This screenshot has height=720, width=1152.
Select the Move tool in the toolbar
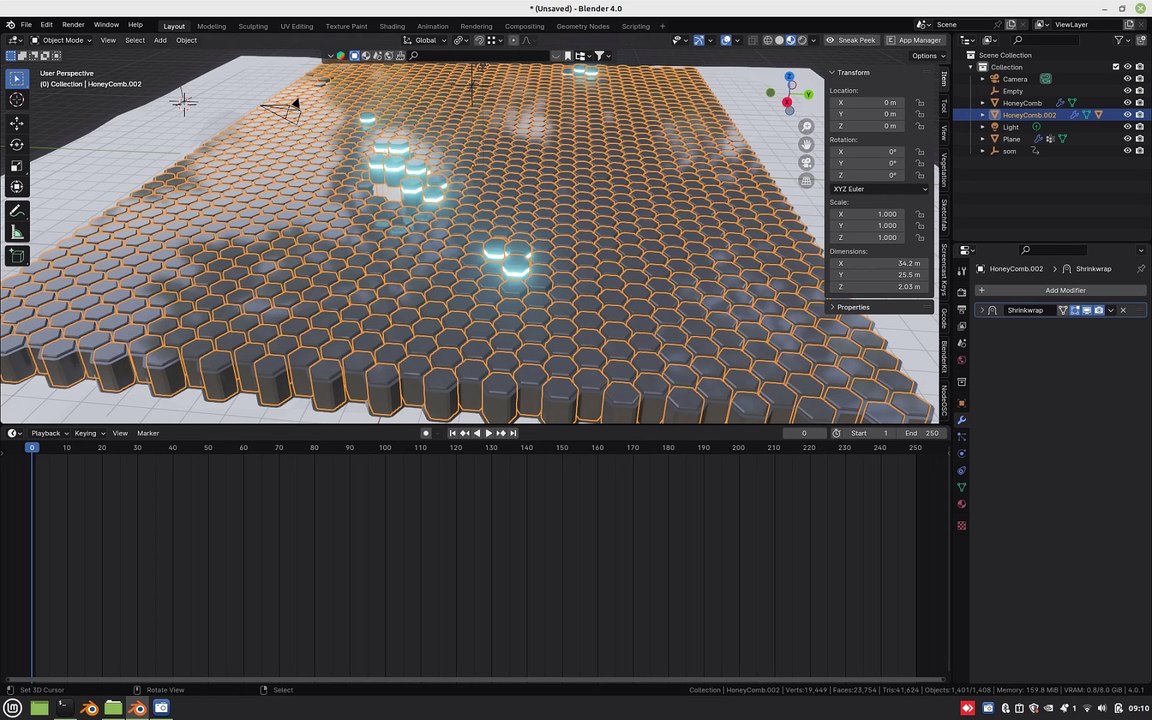(16, 123)
